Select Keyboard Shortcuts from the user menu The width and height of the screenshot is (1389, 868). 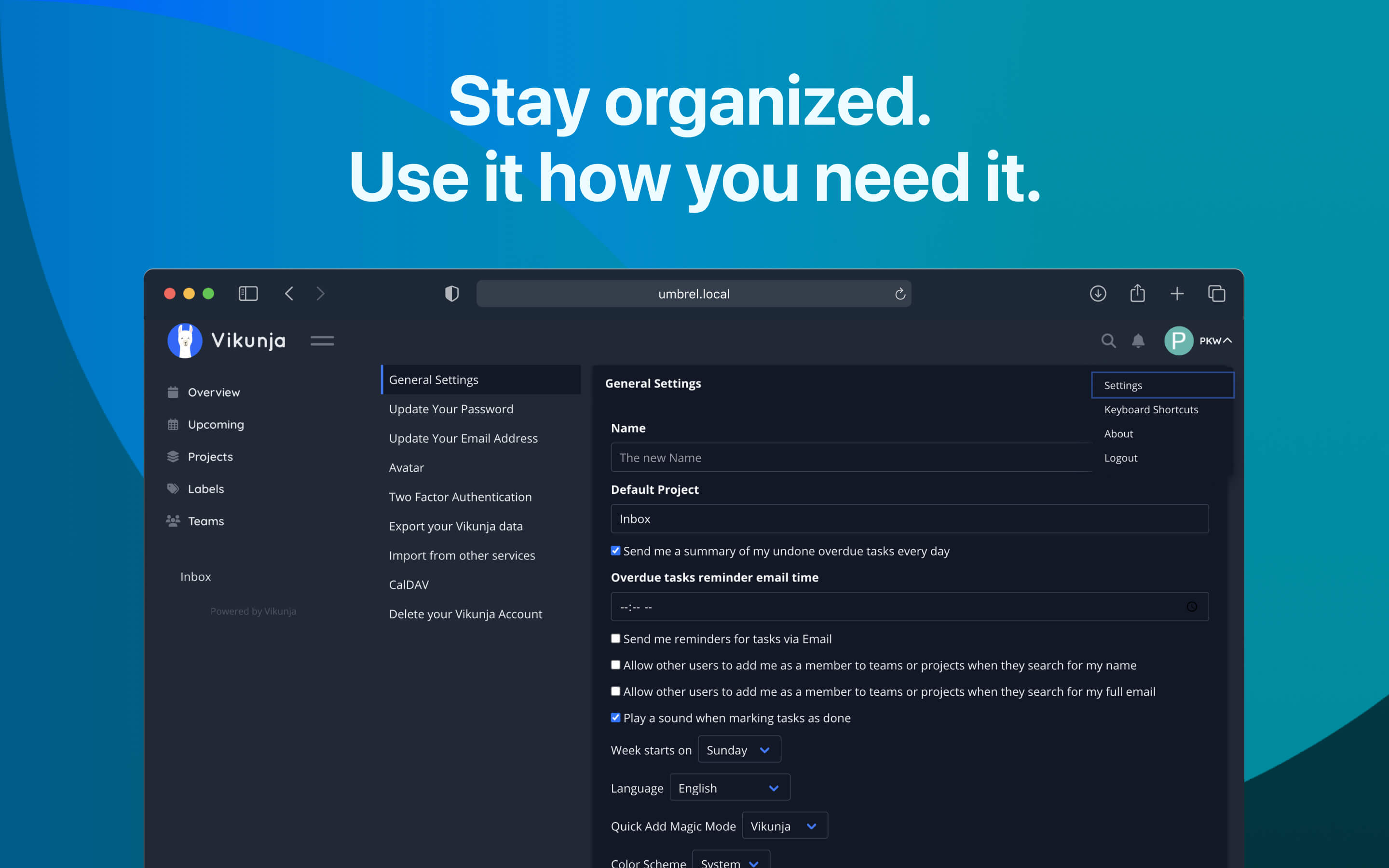point(1151,409)
